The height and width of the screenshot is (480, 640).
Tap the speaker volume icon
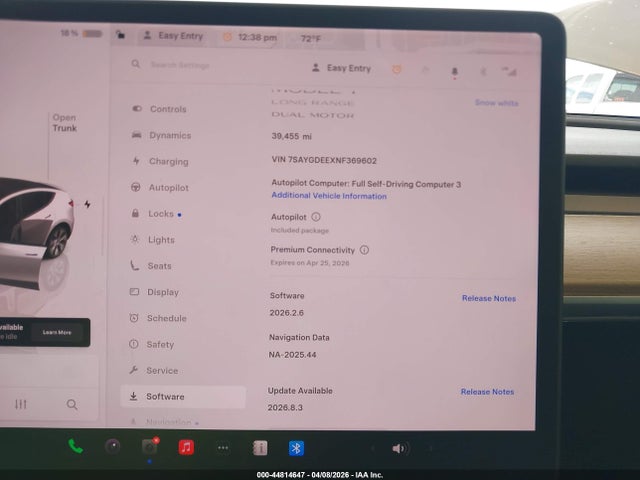click(x=400, y=449)
